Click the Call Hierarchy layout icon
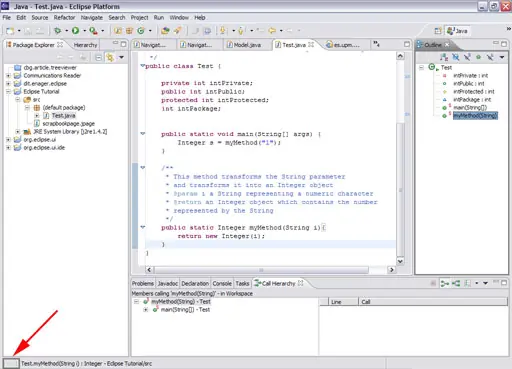The height and width of the screenshot is (369, 512). (x=468, y=284)
